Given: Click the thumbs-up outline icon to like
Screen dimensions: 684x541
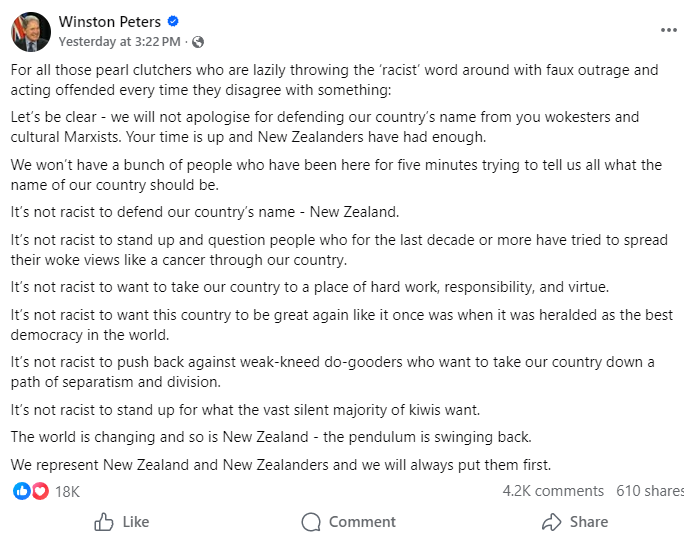Looking at the screenshot, I should coord(104,522).
